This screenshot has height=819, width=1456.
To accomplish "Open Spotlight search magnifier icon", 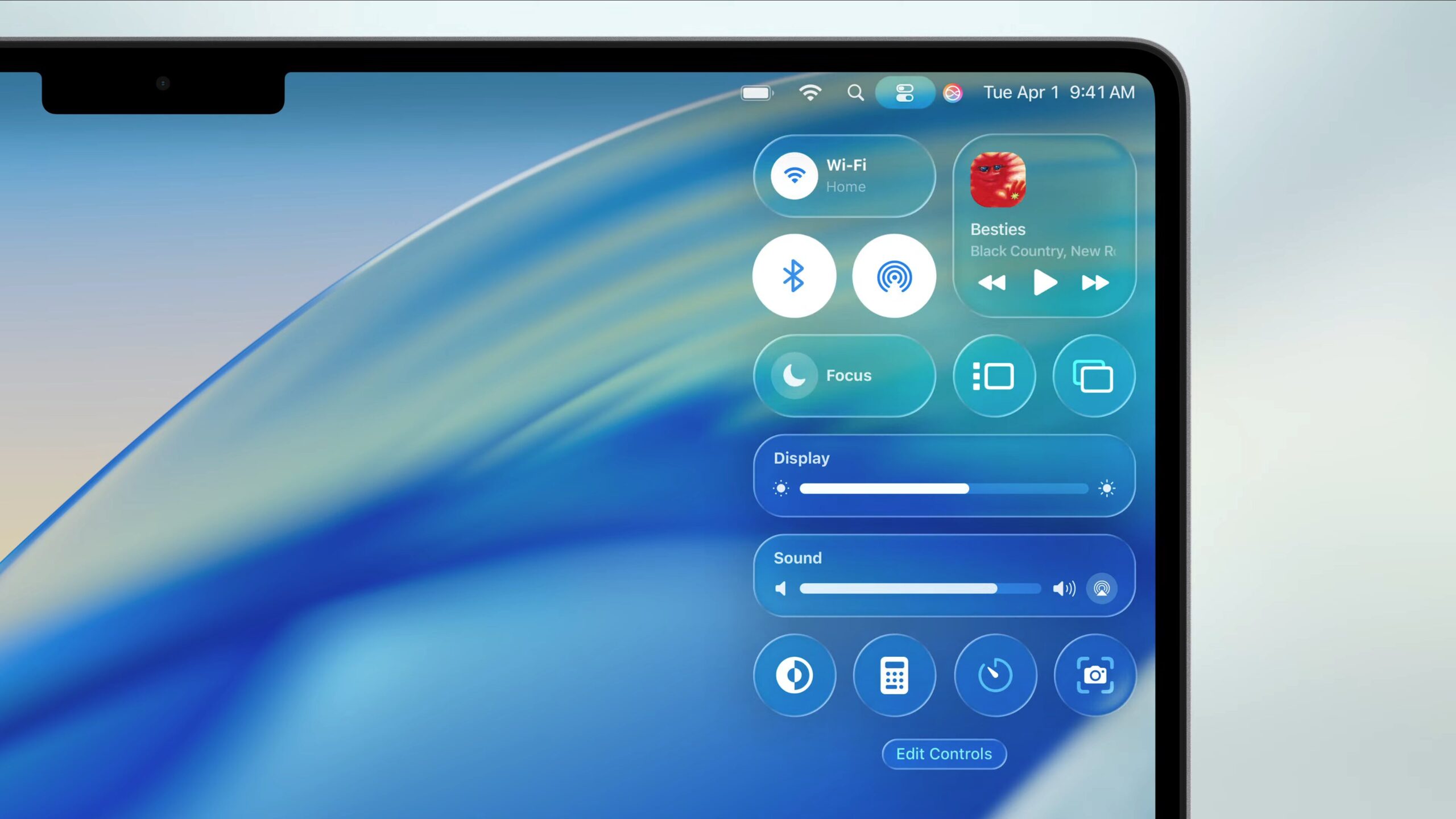I will (x=855, y=93).
